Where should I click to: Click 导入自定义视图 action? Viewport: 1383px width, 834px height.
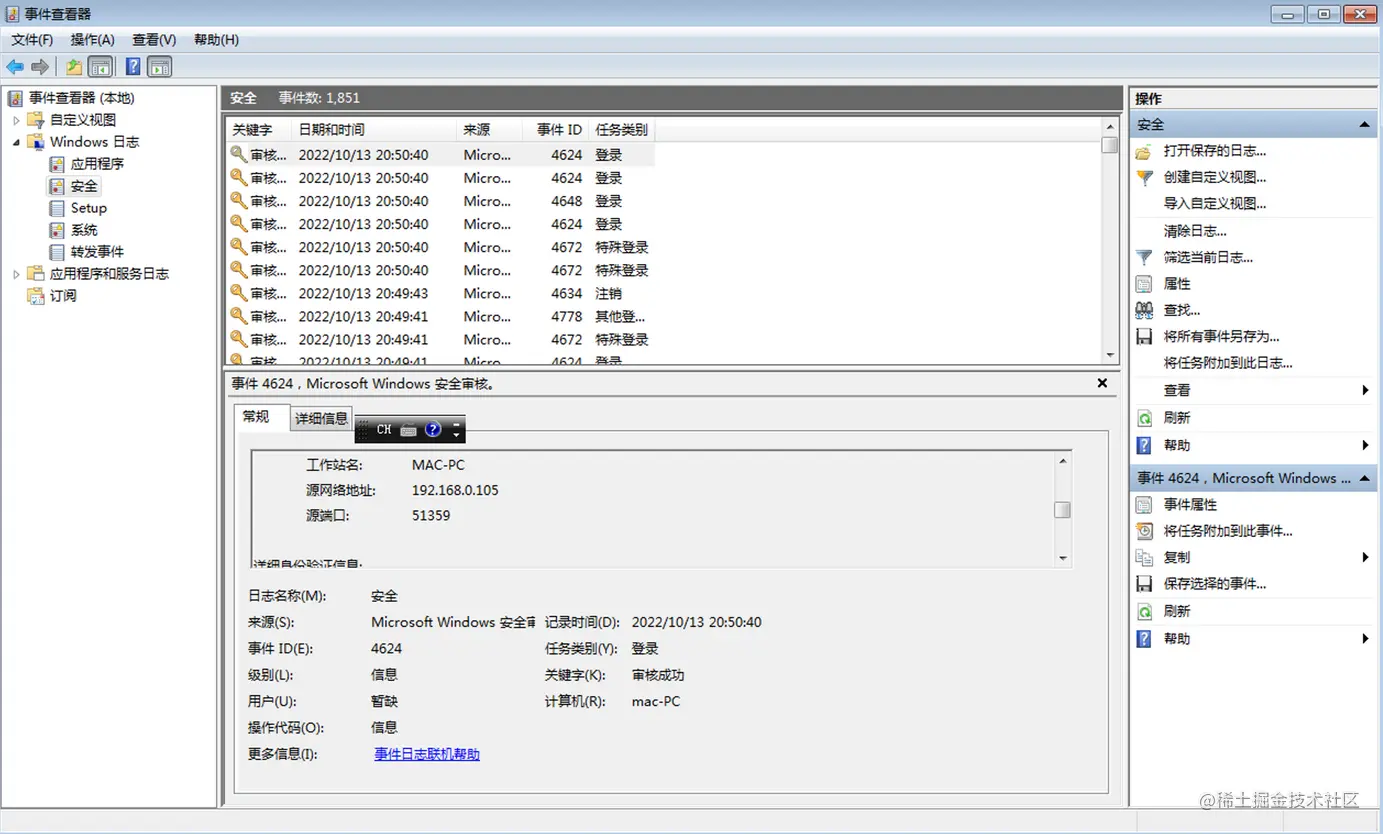[1215, 203]
